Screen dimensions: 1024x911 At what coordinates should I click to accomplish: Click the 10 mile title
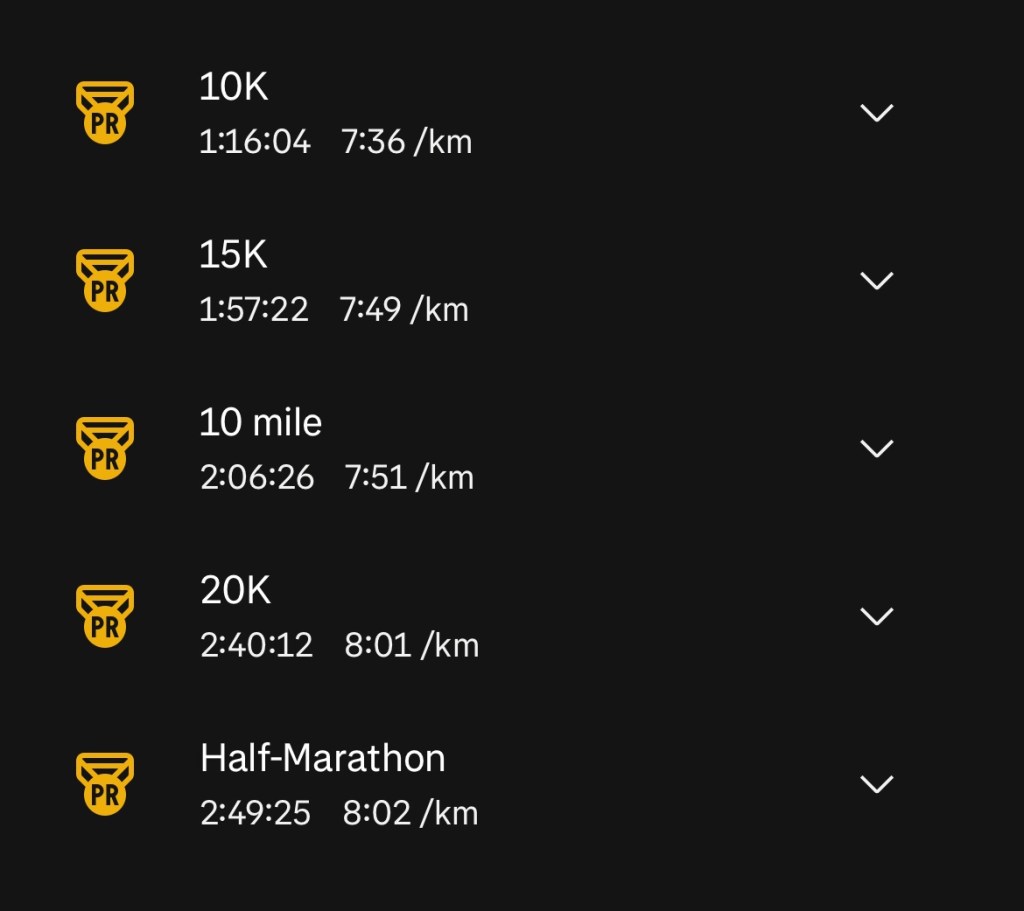260,423
